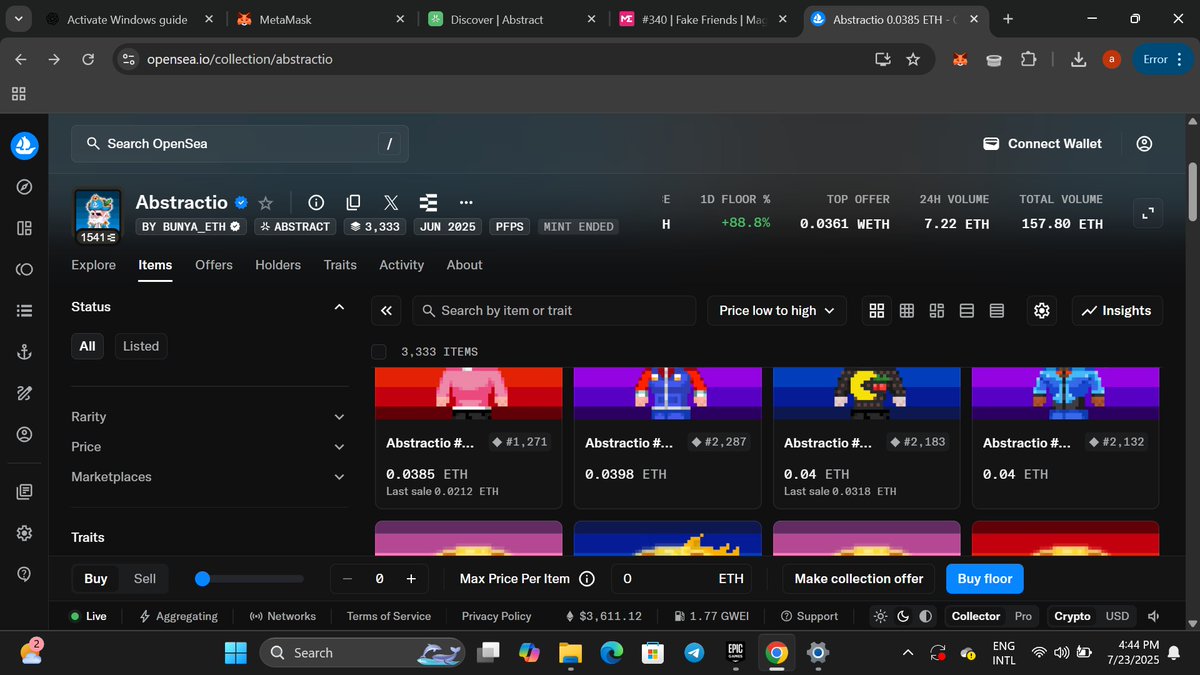This screenshot has width=1200, height=675.
Task: Collapse the filter sidebar with the double chevron
Action: click(x=386, y=311)
